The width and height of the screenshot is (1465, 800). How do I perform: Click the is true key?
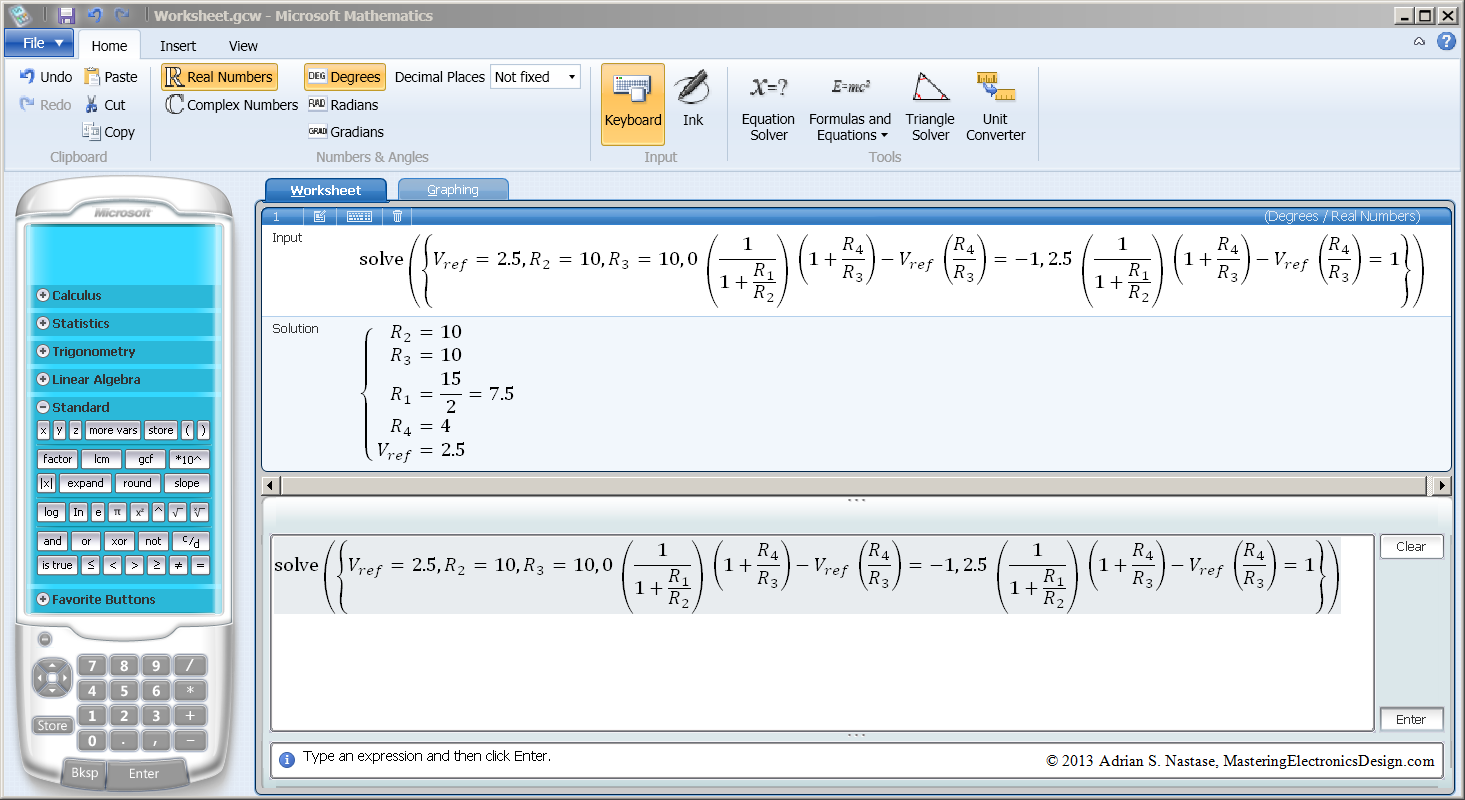[57, 565]
